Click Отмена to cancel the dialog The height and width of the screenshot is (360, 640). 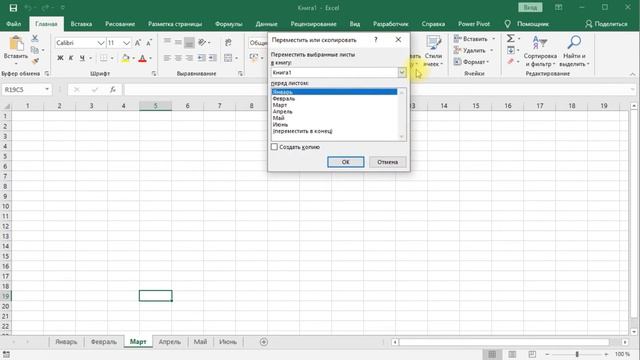click(387, 162)
